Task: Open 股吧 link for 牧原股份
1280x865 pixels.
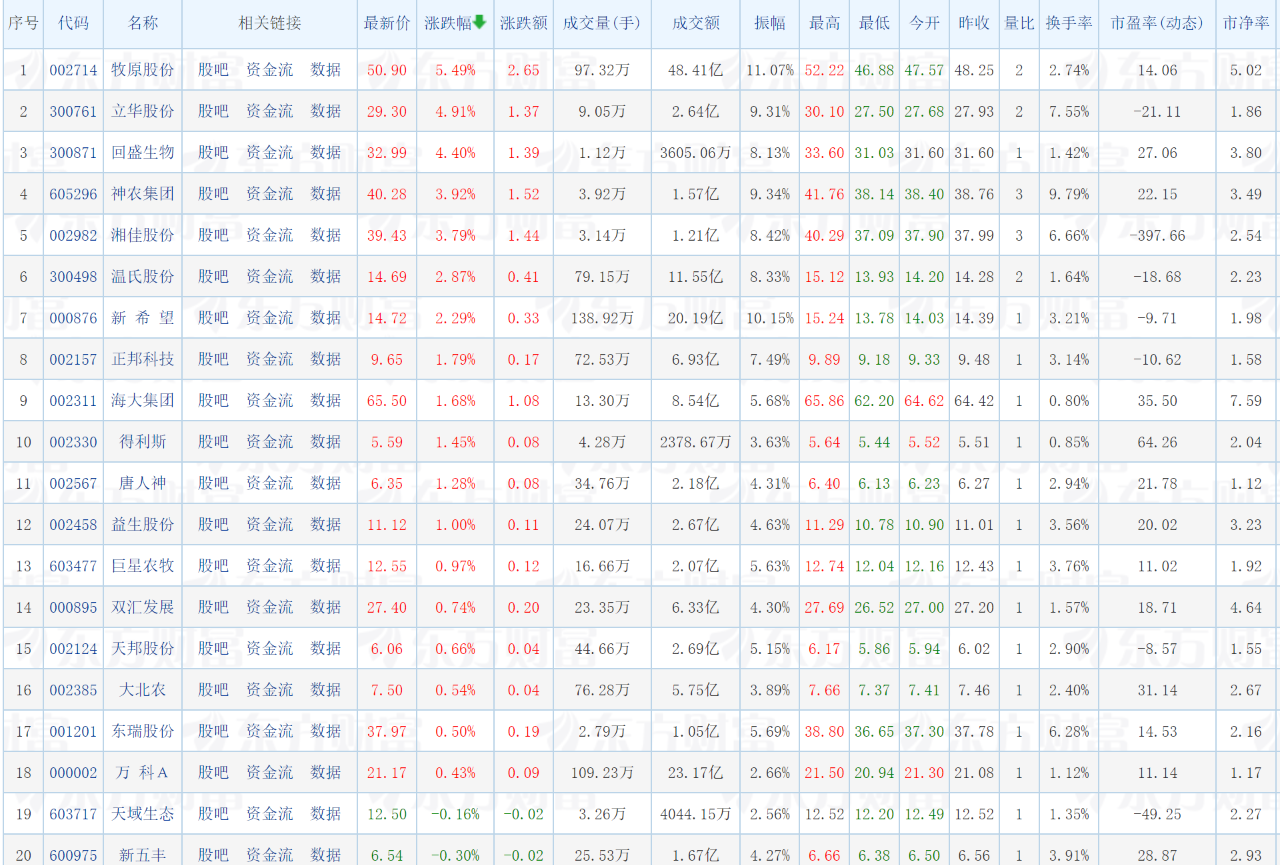Action: point(213,70)
